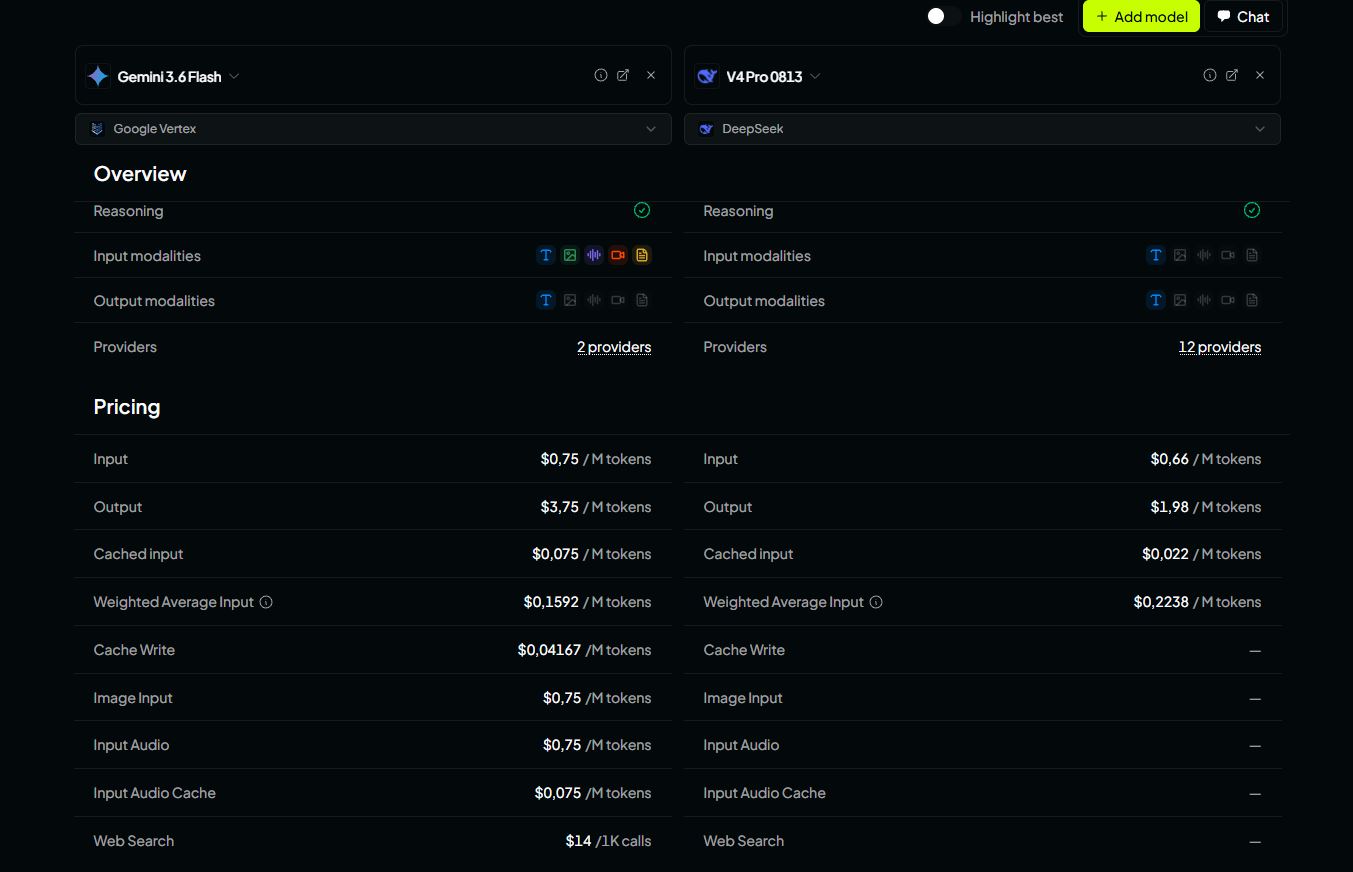Screen dimensions: 1353x872
Task: Click V4 Pro's audio input modality icon
Action: point(1204,255)
